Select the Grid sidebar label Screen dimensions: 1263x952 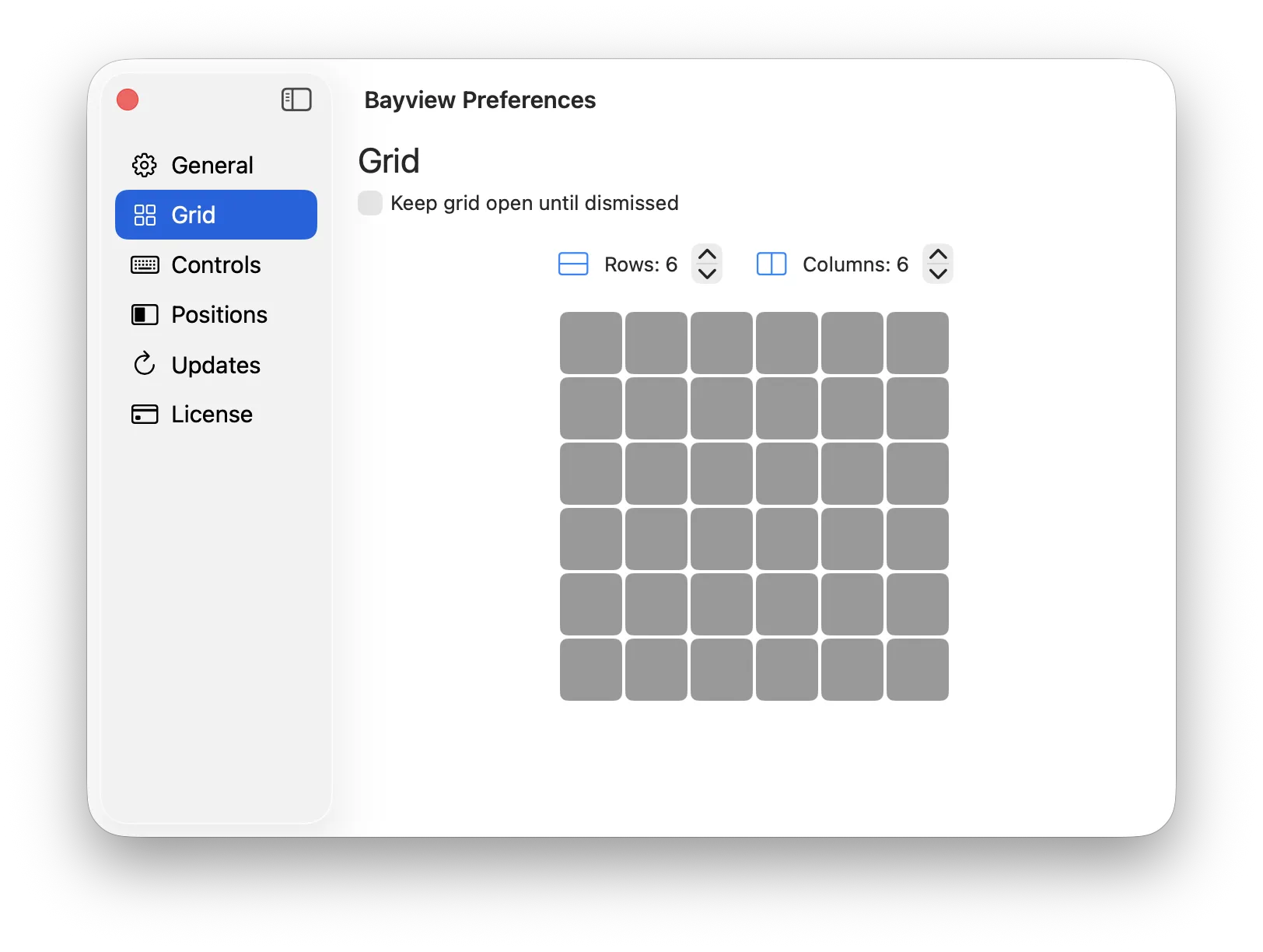[x=194, y=215]
